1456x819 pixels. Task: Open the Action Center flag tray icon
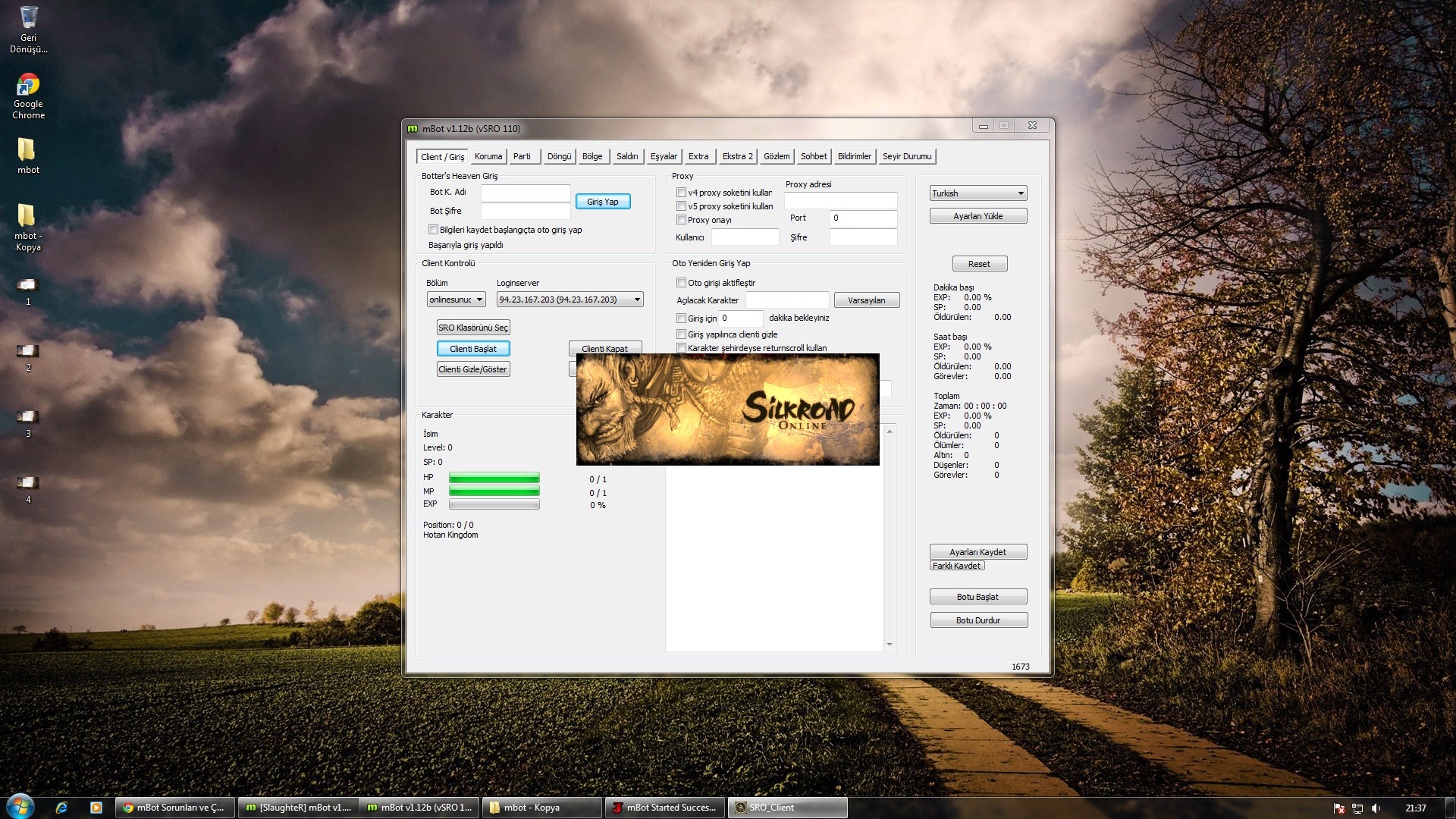[x=1339, y=808]
